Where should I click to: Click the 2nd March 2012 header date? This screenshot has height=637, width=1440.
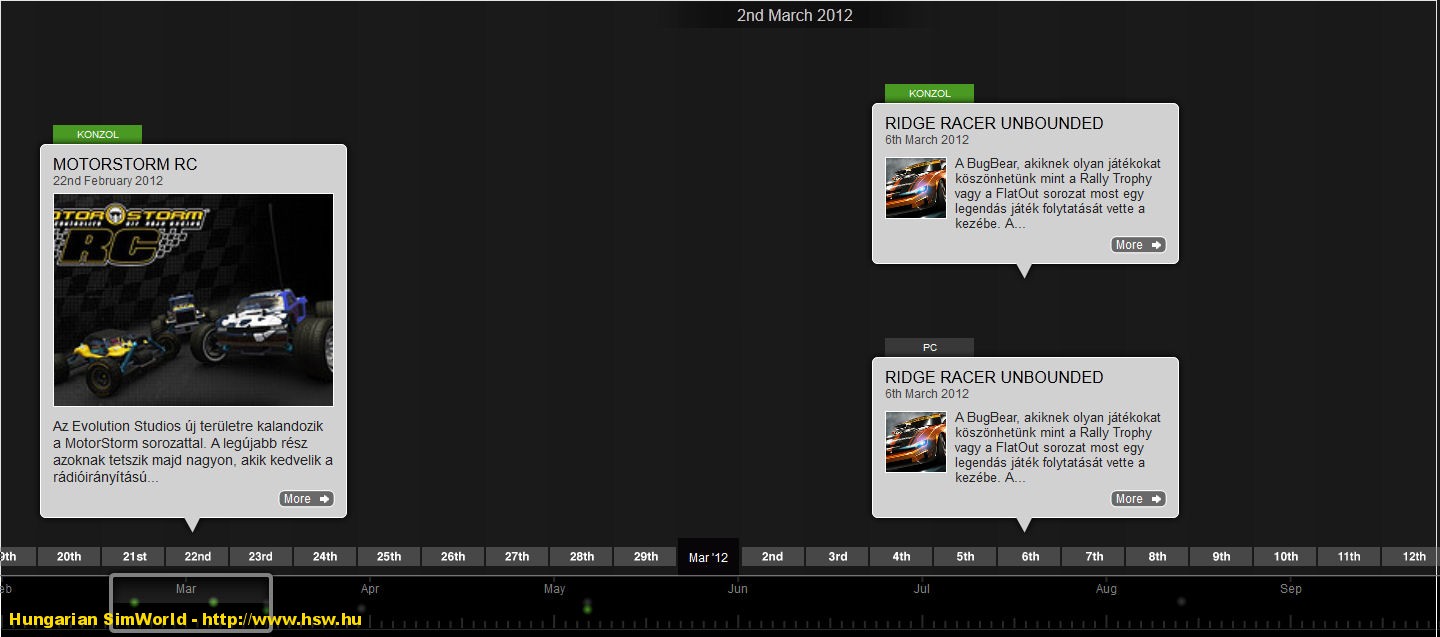[x=794, y=15]
